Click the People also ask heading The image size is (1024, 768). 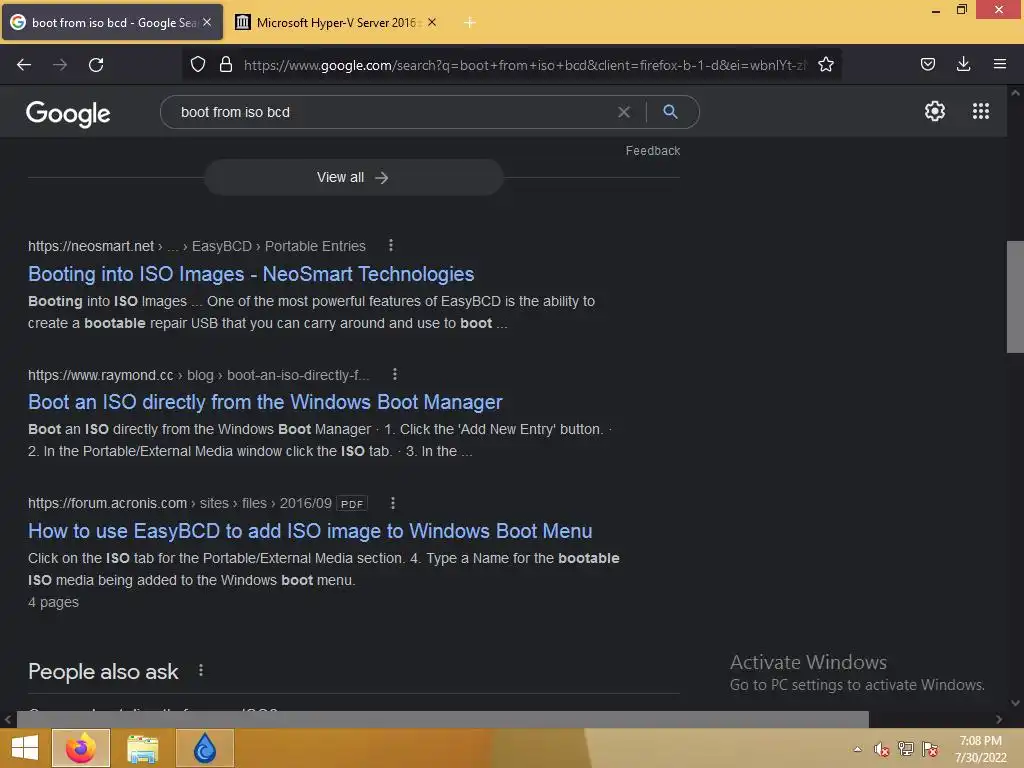coord(103,671)
